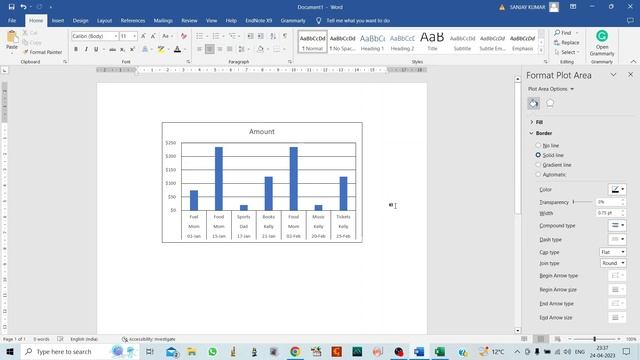Click the Paste clipboard icon
Image resolution: width=640 pixels, height=360 pixels.
point(12,37)
